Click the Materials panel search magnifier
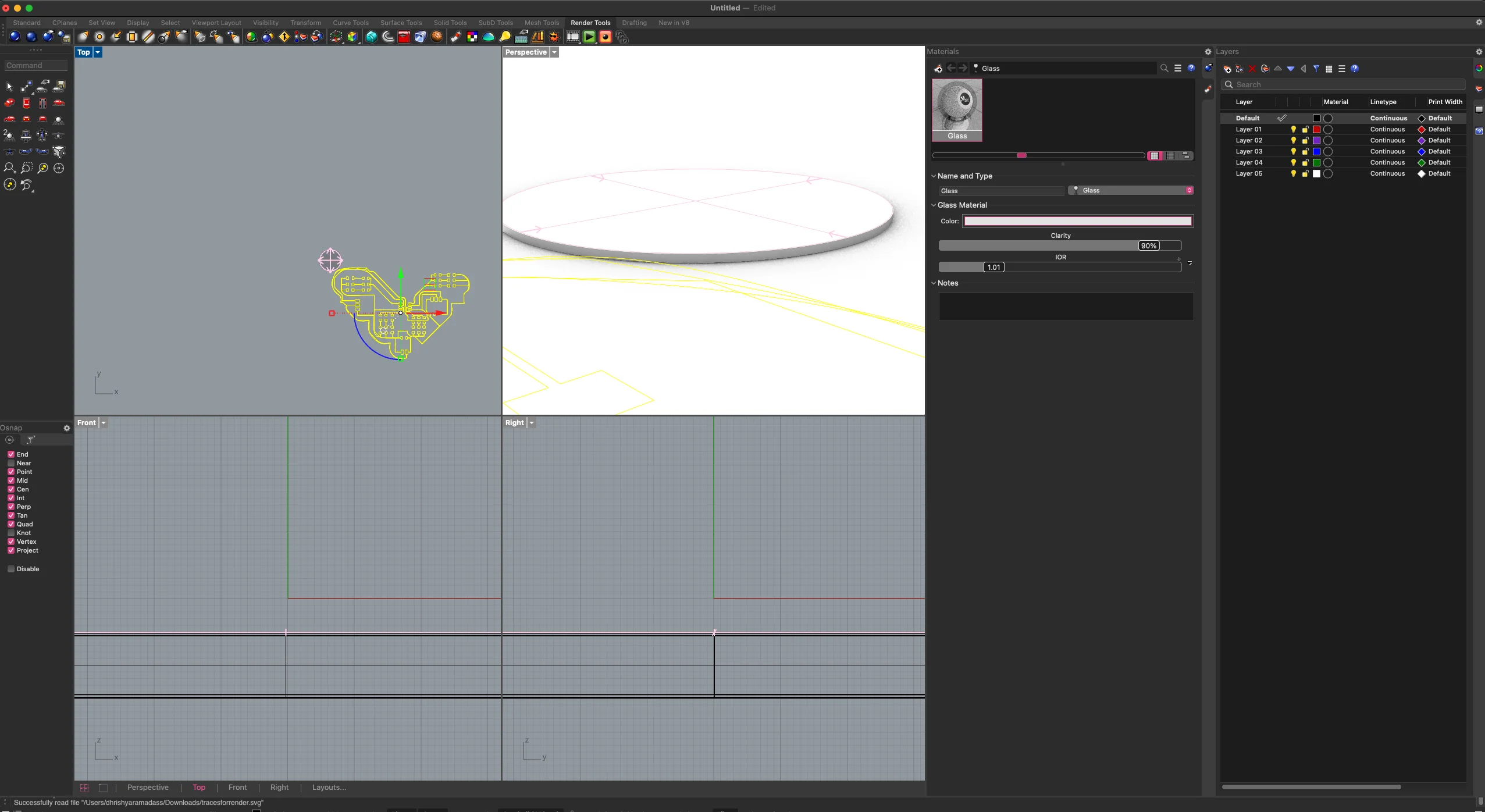Screen dimensions: 1485x812 point(1164,68)
